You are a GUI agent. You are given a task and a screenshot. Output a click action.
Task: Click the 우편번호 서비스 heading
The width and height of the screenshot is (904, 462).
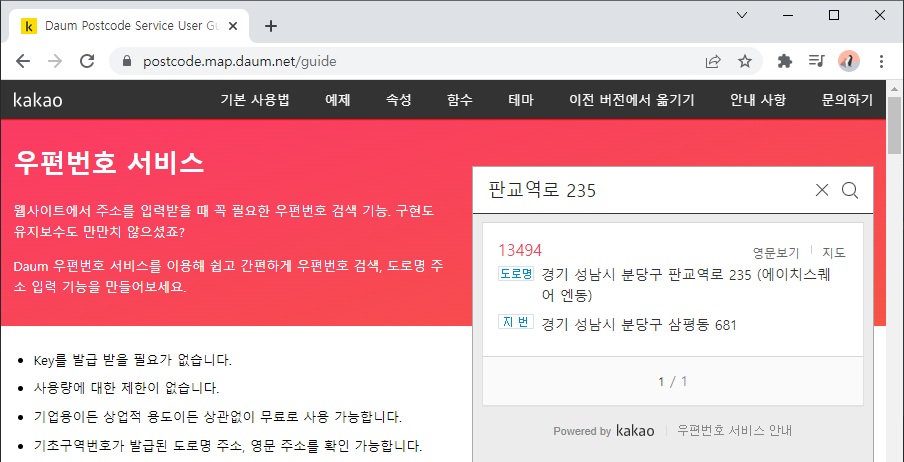(x=109, y=163)
